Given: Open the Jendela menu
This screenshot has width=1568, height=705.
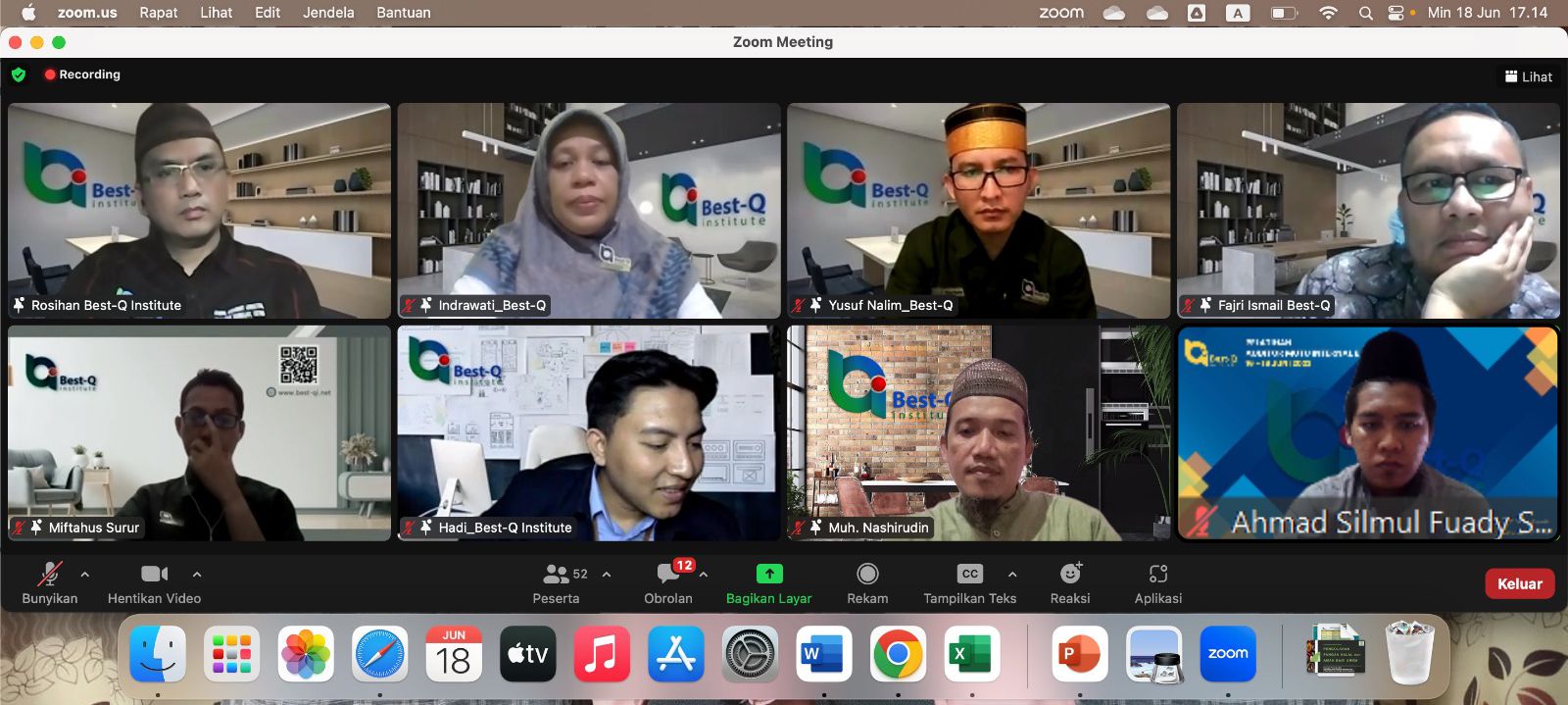Looking at the screenshot, I should point(328,13).
